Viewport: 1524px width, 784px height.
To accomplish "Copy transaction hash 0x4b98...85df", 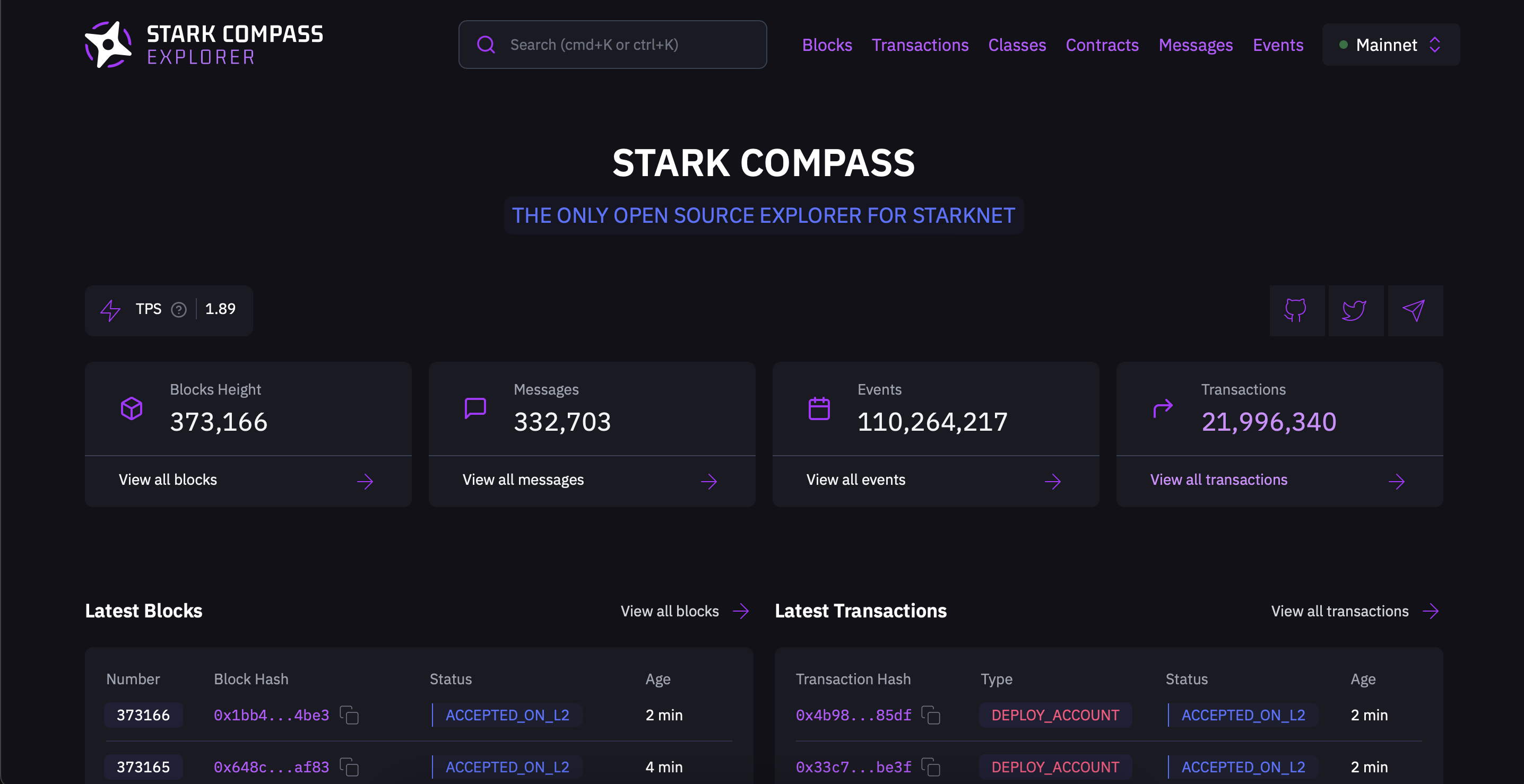I will [931, 716].
